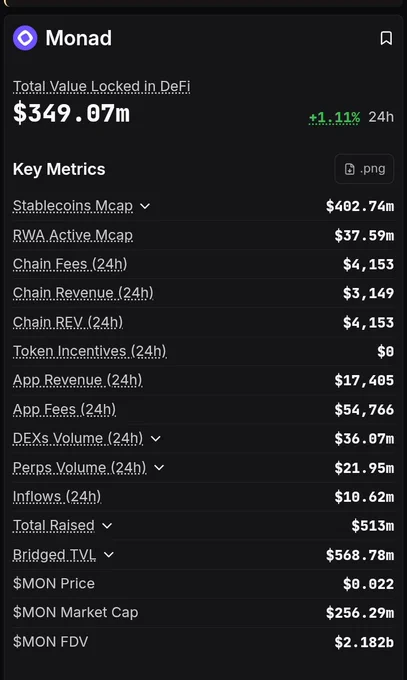Expand the Stablecoins Mcap breakdown
Viewport: 407px width, 680px height.
(x=145, y=206)
